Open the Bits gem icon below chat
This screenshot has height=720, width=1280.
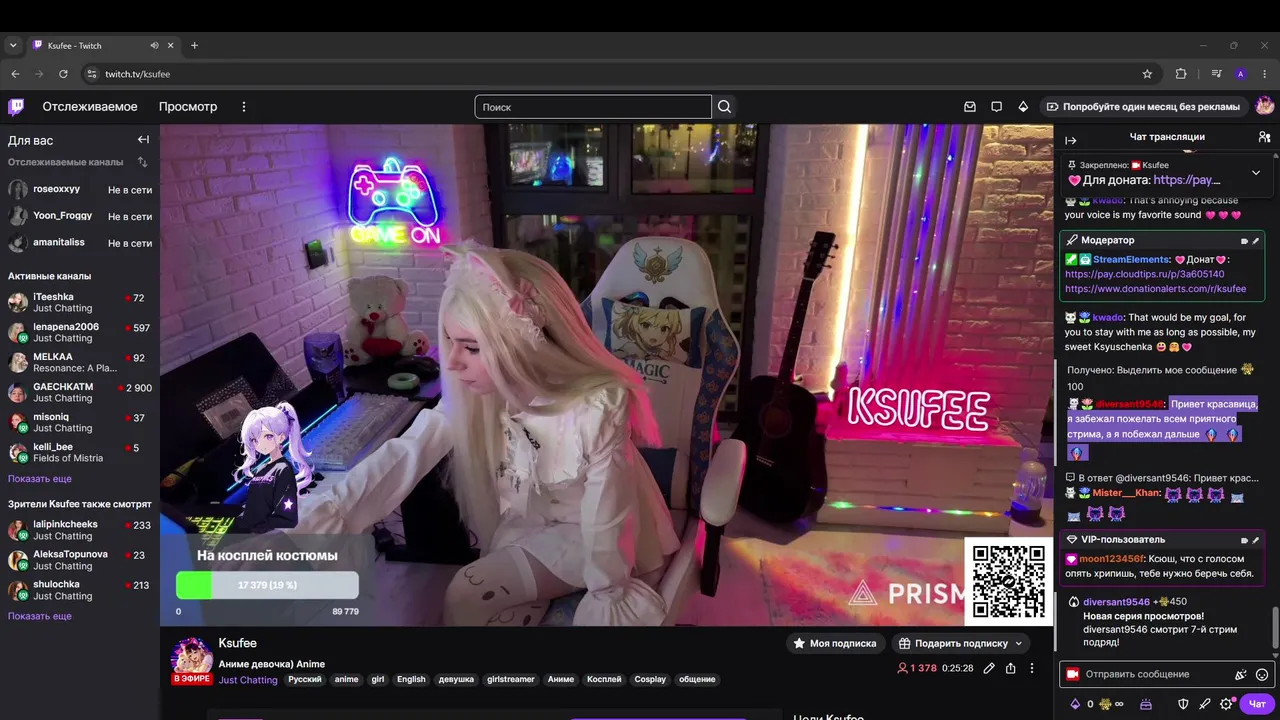point(1075,704)
